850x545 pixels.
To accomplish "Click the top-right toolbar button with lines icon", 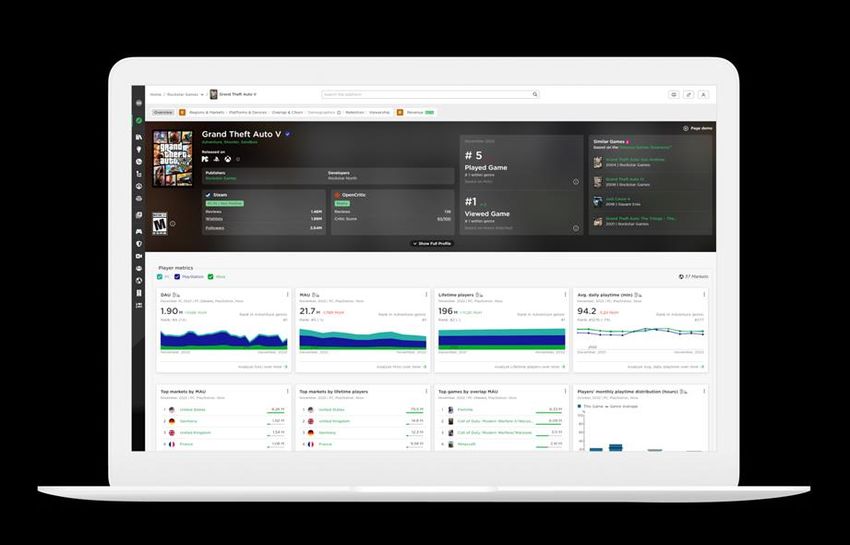I will pos(674,94).
